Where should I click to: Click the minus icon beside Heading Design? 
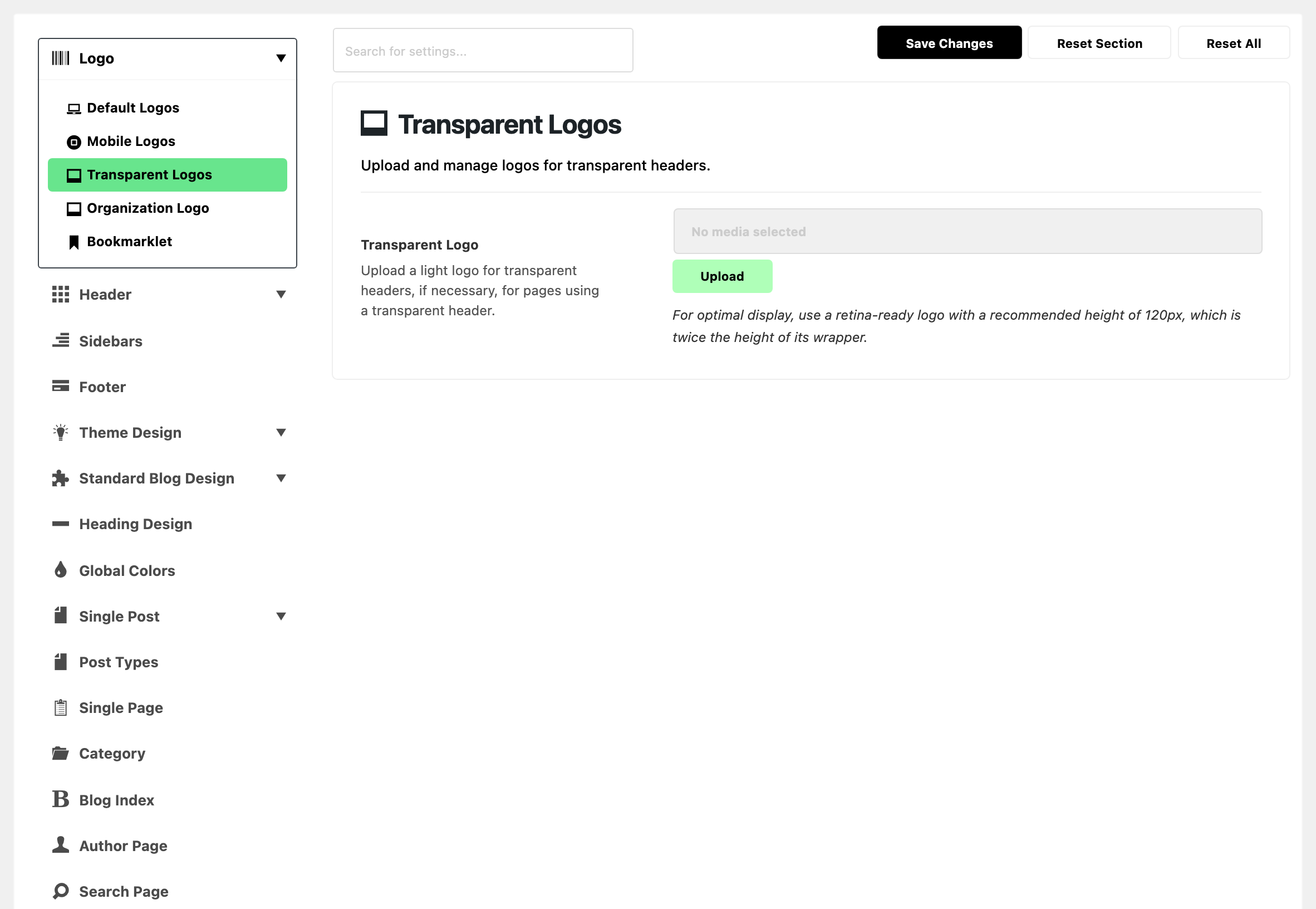point(61,524)
